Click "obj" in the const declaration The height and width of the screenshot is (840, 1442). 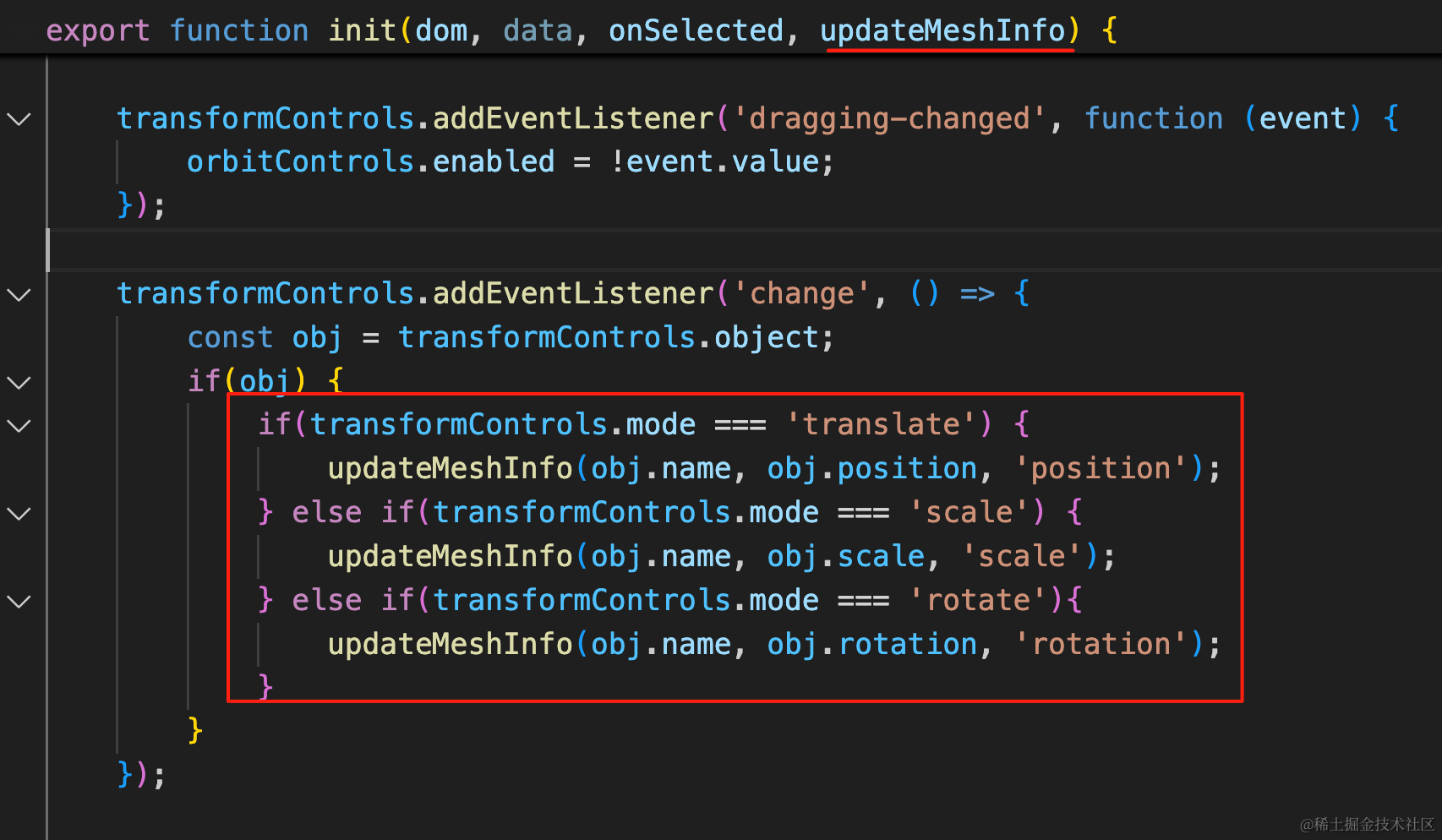[x=317, y=338]
